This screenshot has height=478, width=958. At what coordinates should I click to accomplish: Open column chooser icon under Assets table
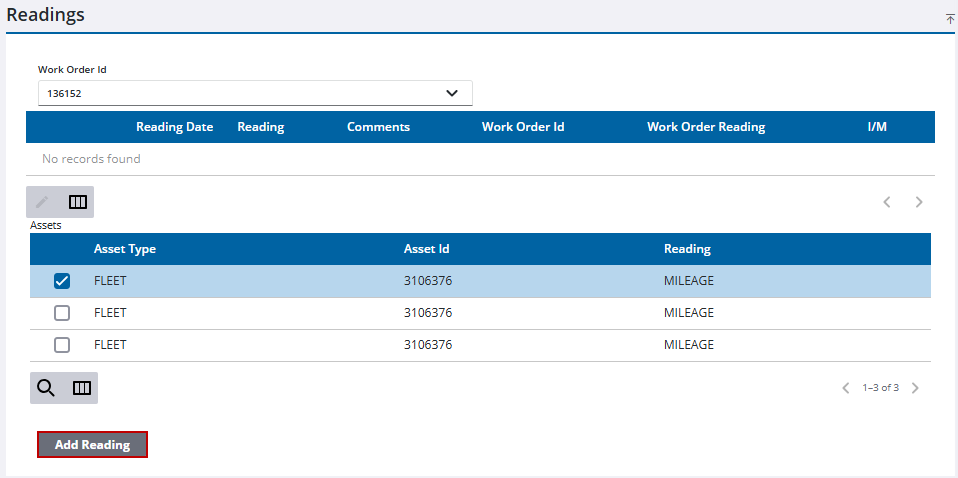point(82,388)
